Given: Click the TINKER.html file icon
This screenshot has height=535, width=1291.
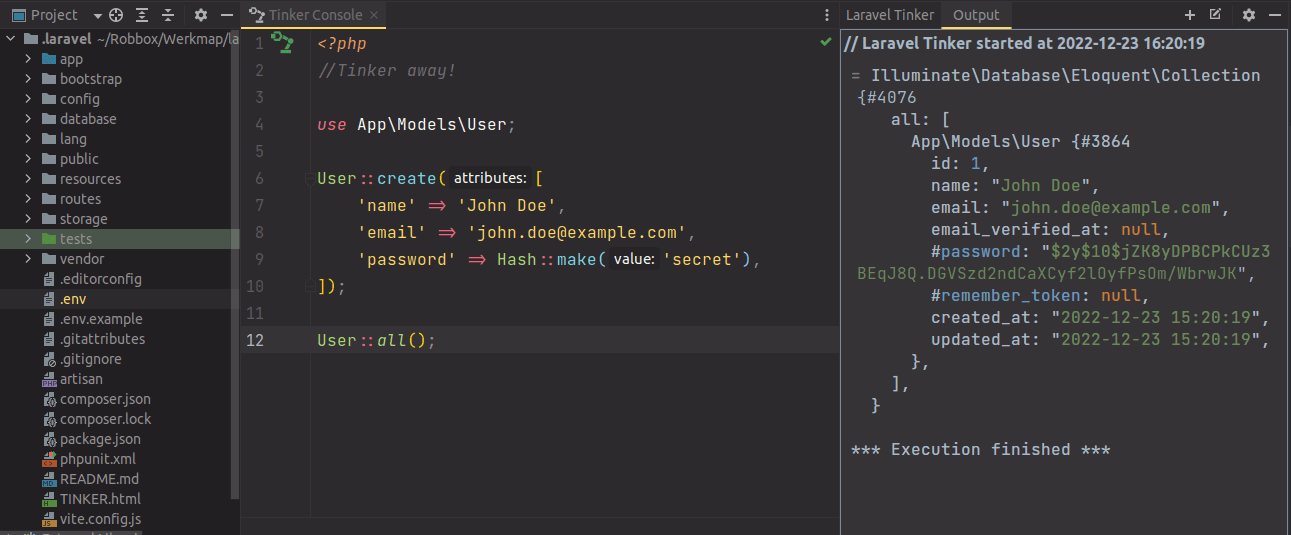Looking at the screenshot, I should click(49, 499).
